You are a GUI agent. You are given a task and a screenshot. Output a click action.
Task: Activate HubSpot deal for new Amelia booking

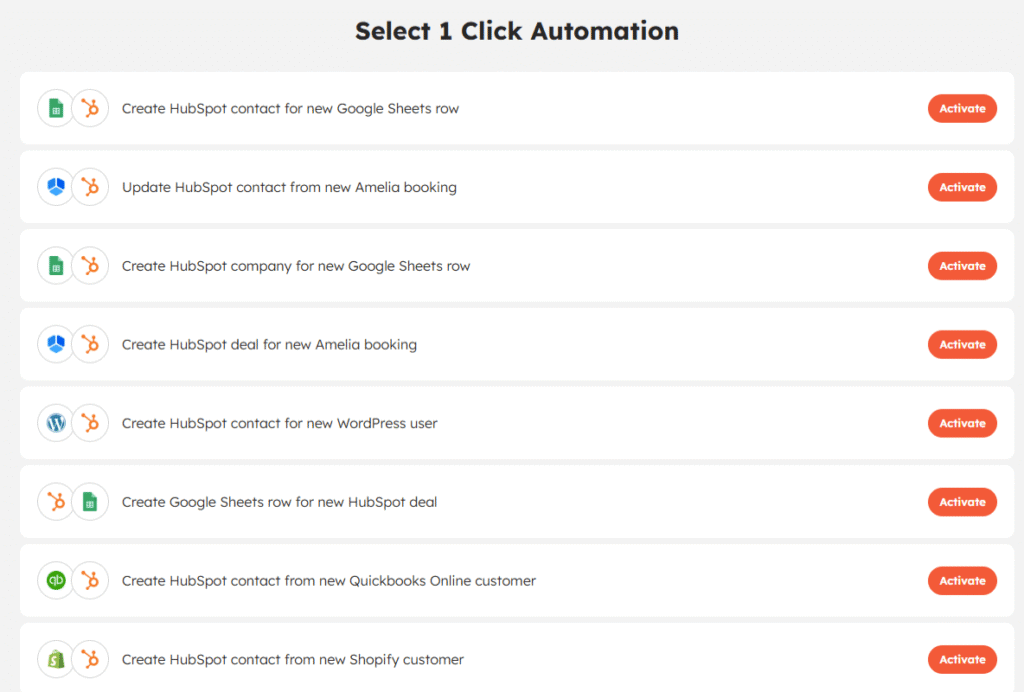tap(962, 344)
